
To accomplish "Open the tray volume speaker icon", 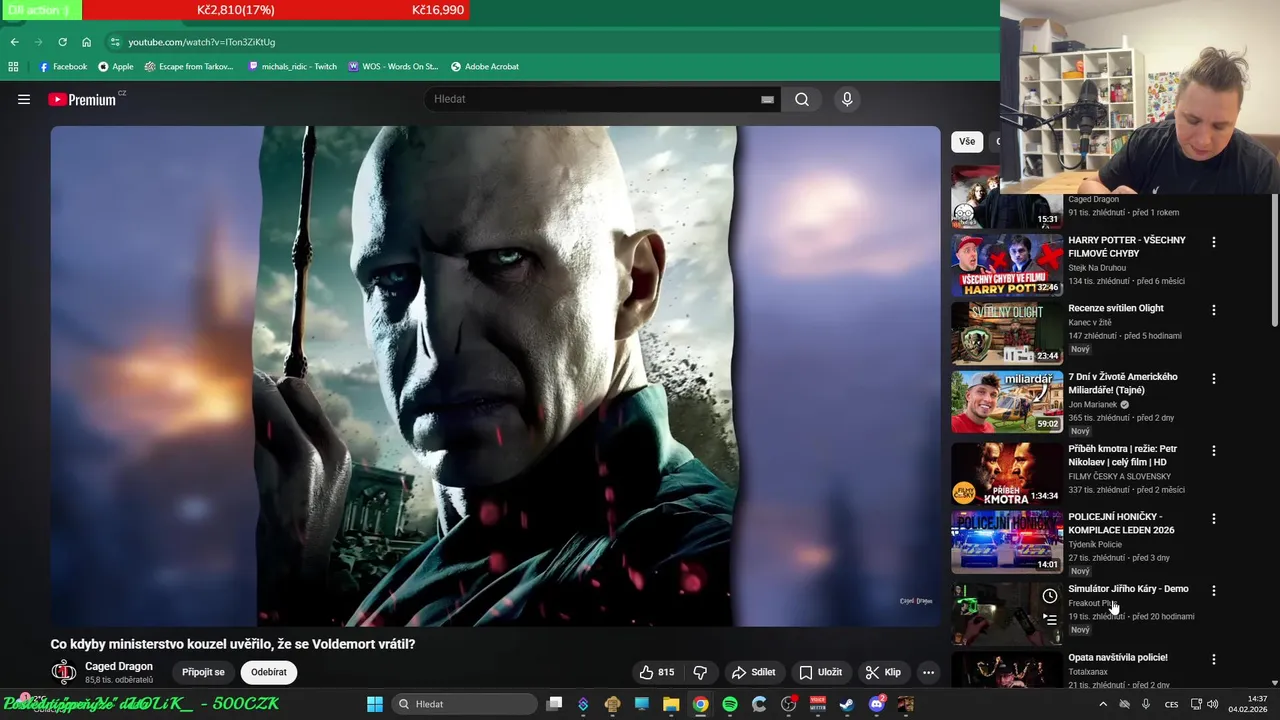I will (x=1212, y=704).
